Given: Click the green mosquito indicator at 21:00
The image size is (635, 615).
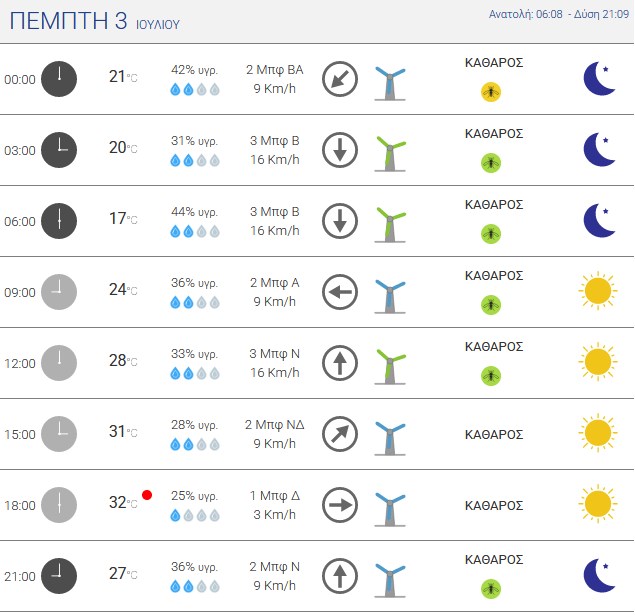Looking at the screenshot, I should point(491,589).
